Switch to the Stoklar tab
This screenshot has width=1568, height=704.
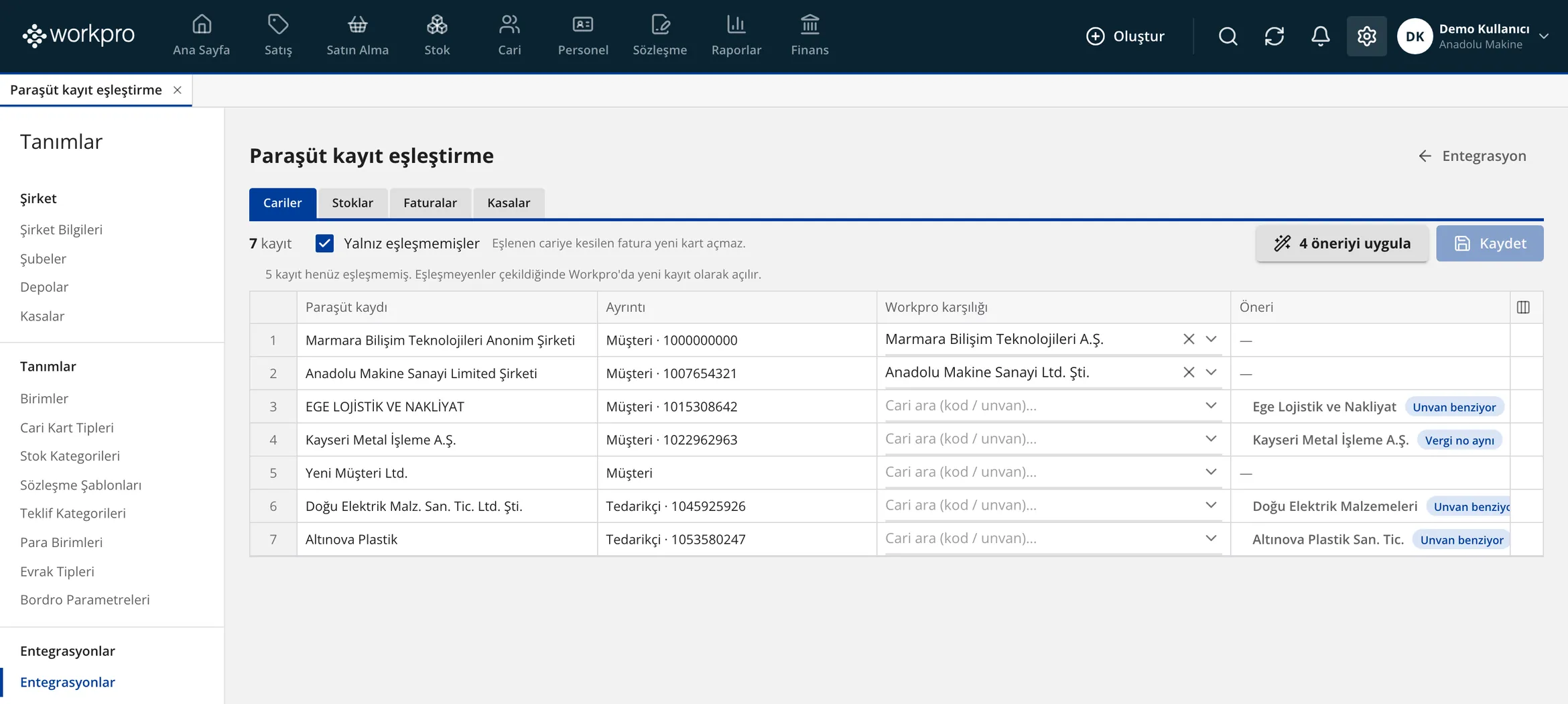pos(352,203)
